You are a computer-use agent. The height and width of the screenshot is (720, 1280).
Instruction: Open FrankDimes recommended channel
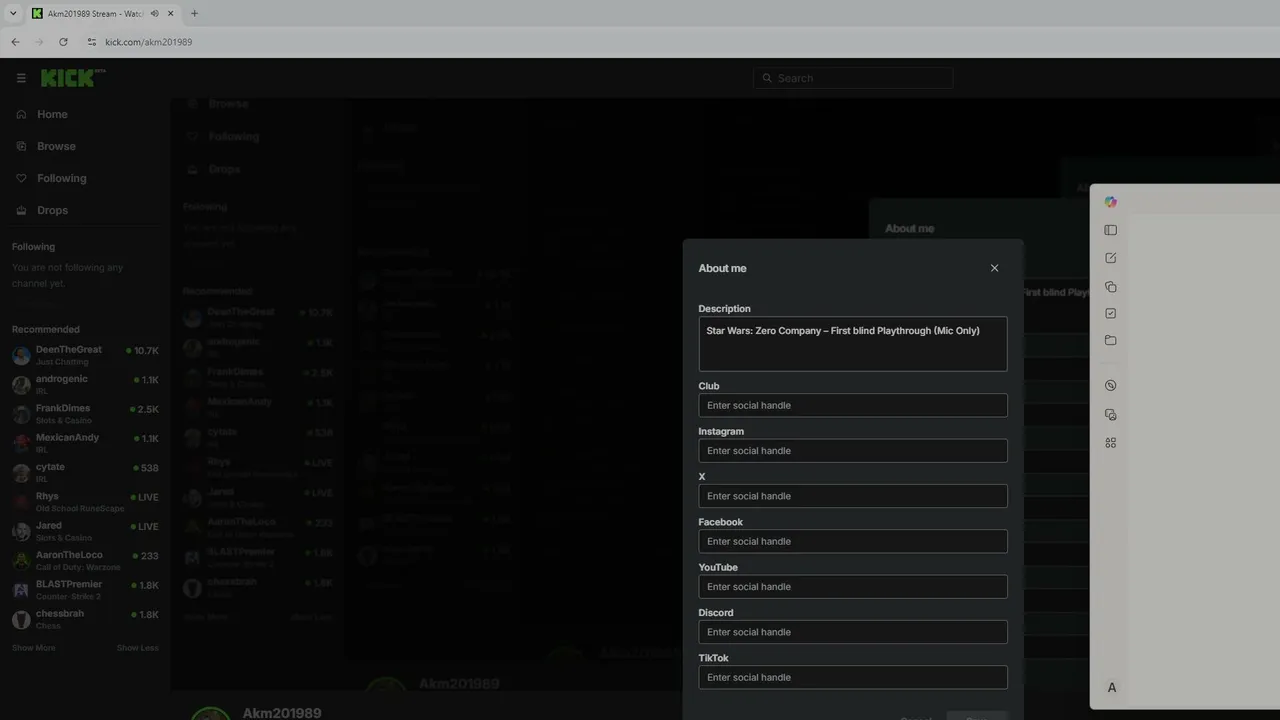[x=85, y=414]
